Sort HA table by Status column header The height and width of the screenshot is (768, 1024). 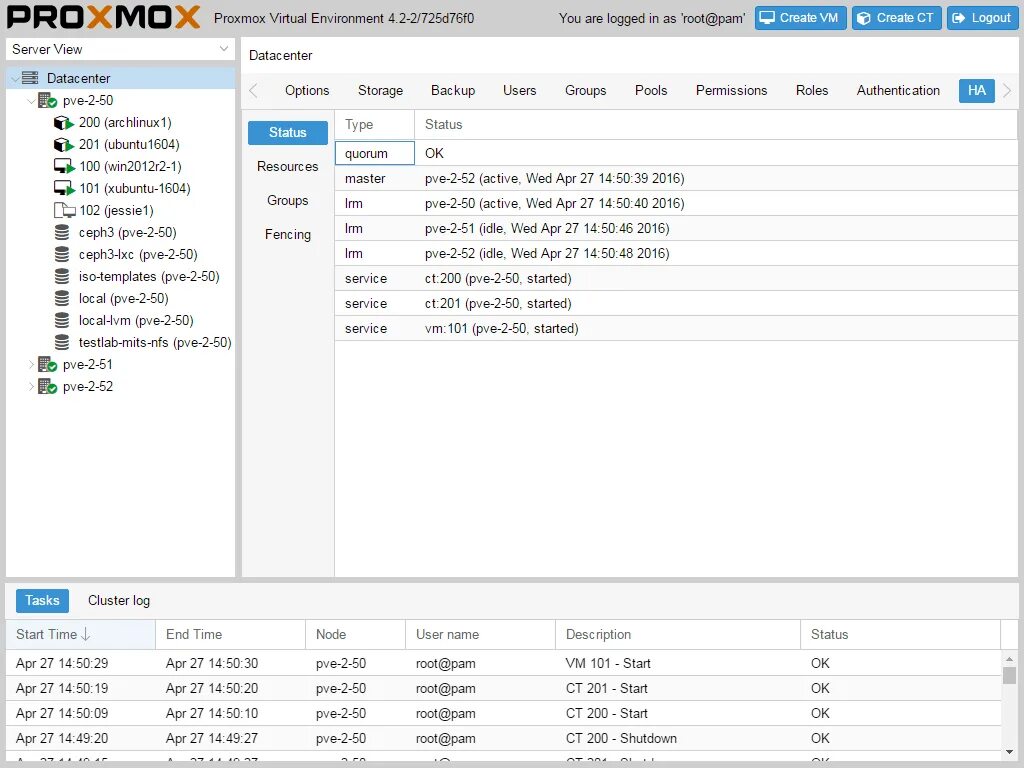click(x=716, y=125)
